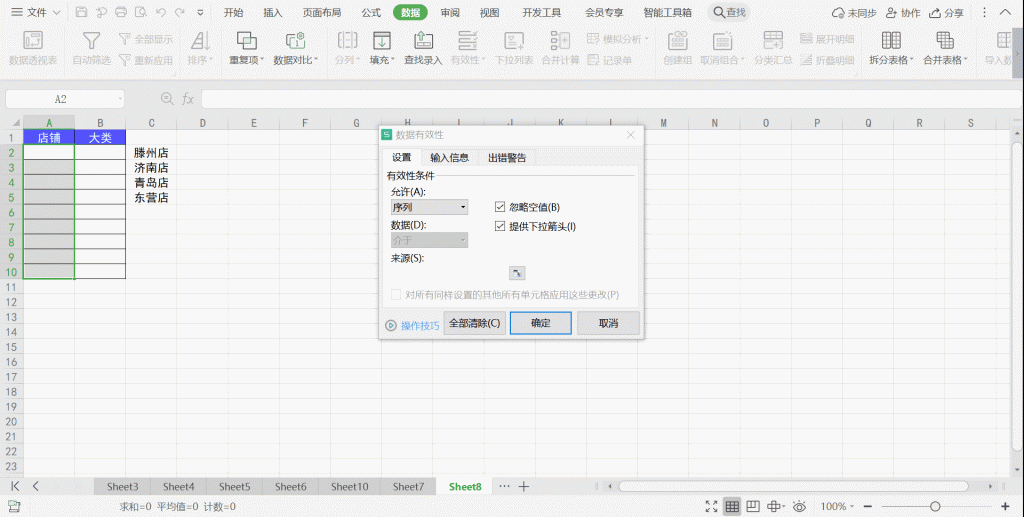Click the zoom slider handle in status bar
Screen dimensions: 1024x517
[x=934, y=507]
